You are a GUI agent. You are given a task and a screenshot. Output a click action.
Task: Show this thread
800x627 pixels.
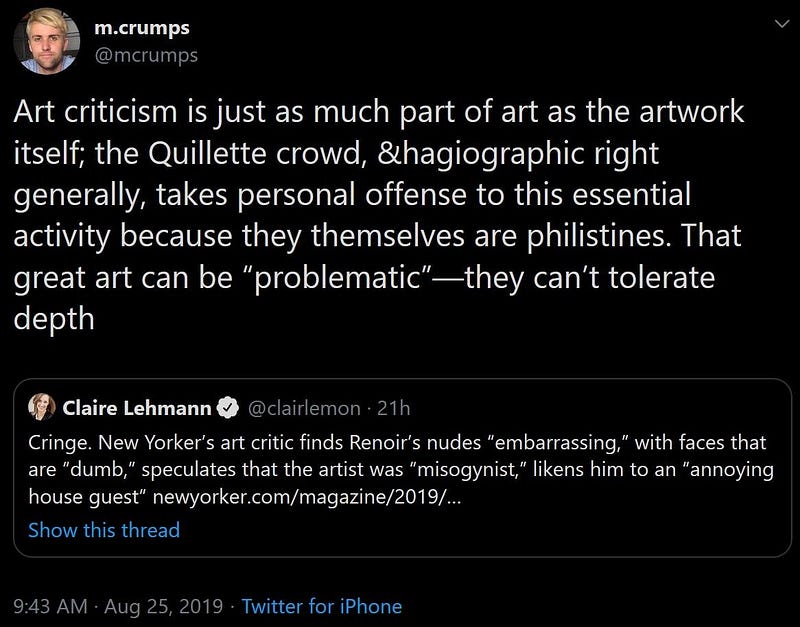pos(104,530)
